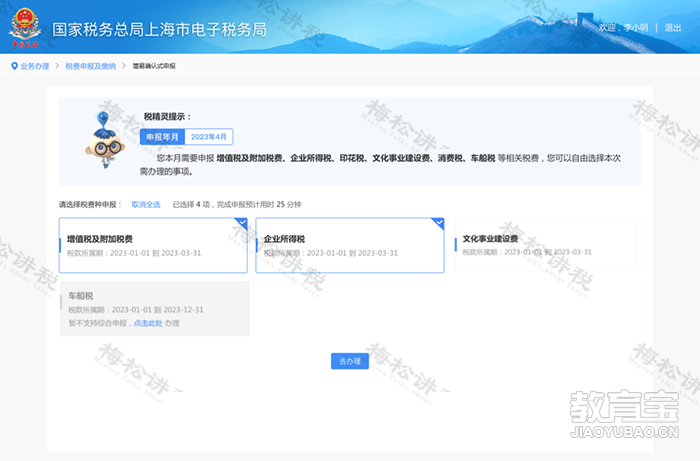Click the 车船税 period 2023-12-31 text
Image resolution: width=700 pixels, height=461 pixels.
[x=183, y=310]
